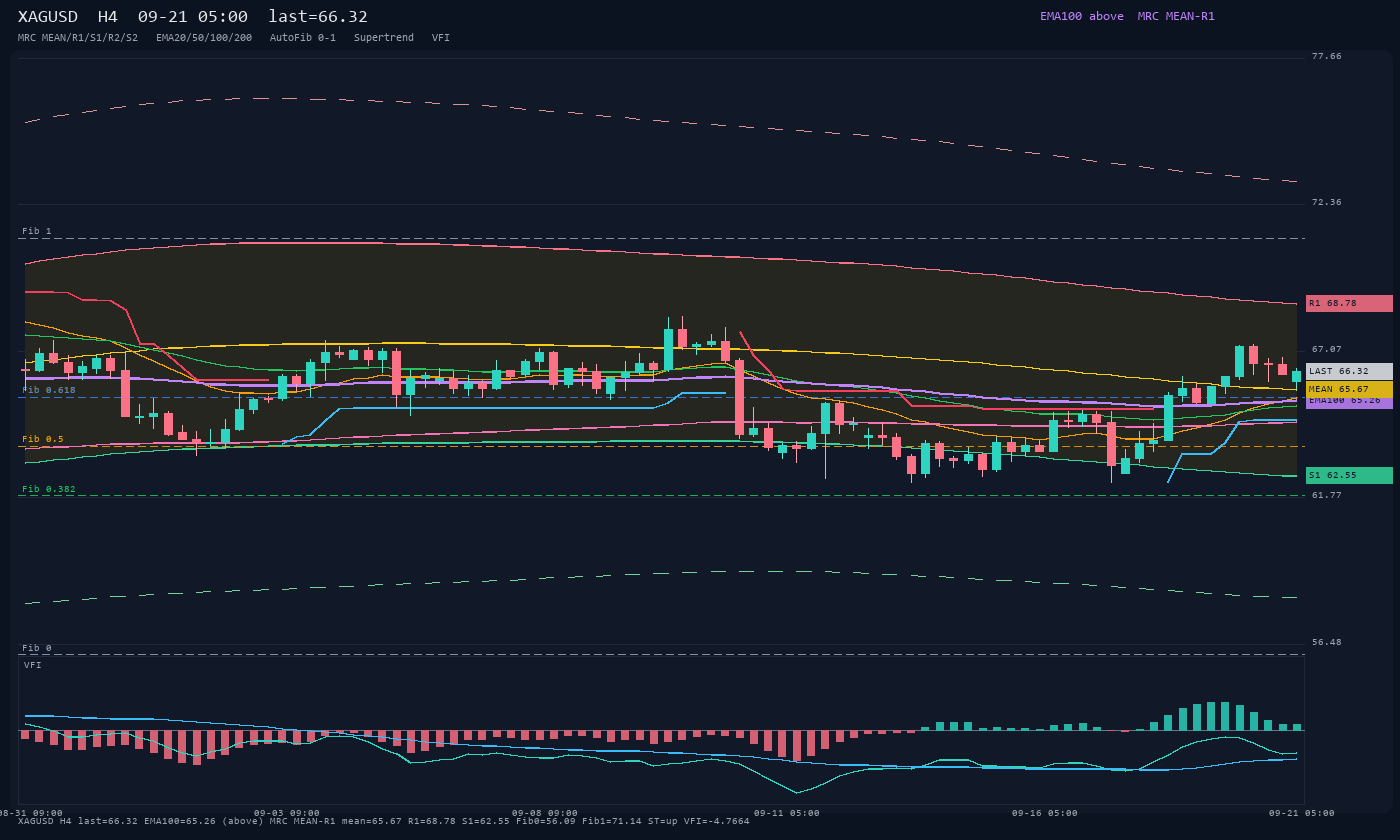The width and height of the screenshot is (1400, 840).
Task: Select the 'Fib 0.618' level label
Action: 49,390
